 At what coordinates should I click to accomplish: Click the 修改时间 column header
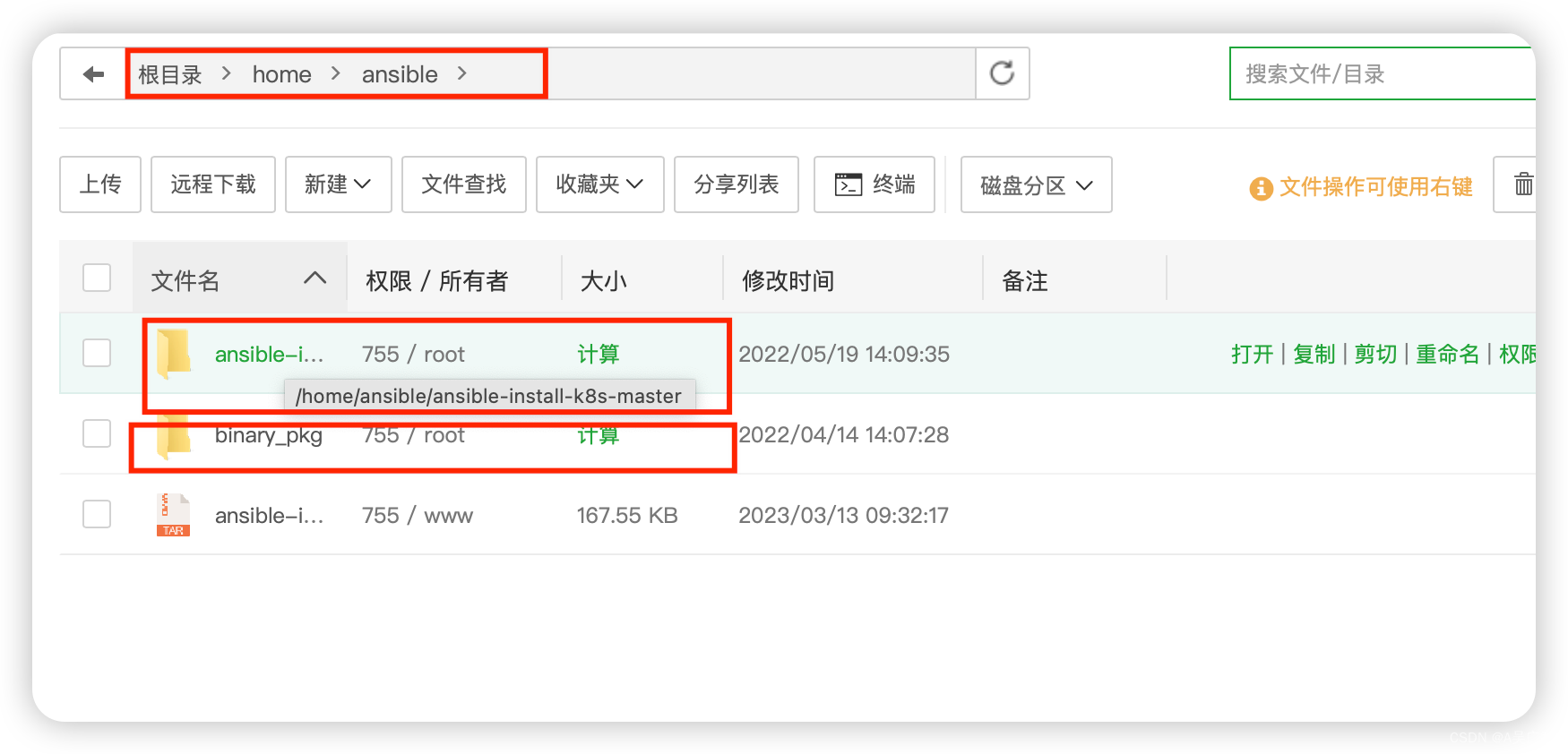tap(788, 281)
